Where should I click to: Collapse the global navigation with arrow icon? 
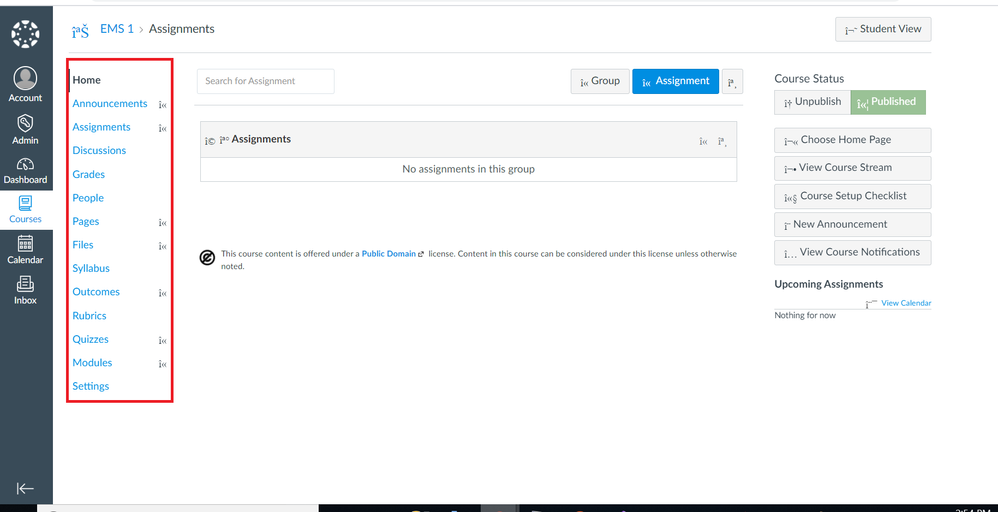click(x=25, y=488)
